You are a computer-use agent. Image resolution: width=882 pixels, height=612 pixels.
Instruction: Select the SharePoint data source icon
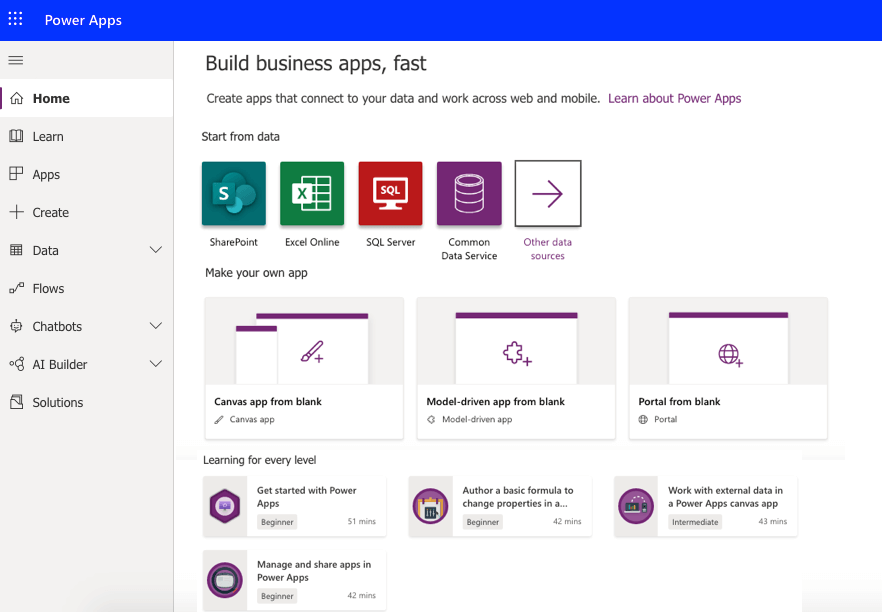pyautogui.click(x=233, y=193)
